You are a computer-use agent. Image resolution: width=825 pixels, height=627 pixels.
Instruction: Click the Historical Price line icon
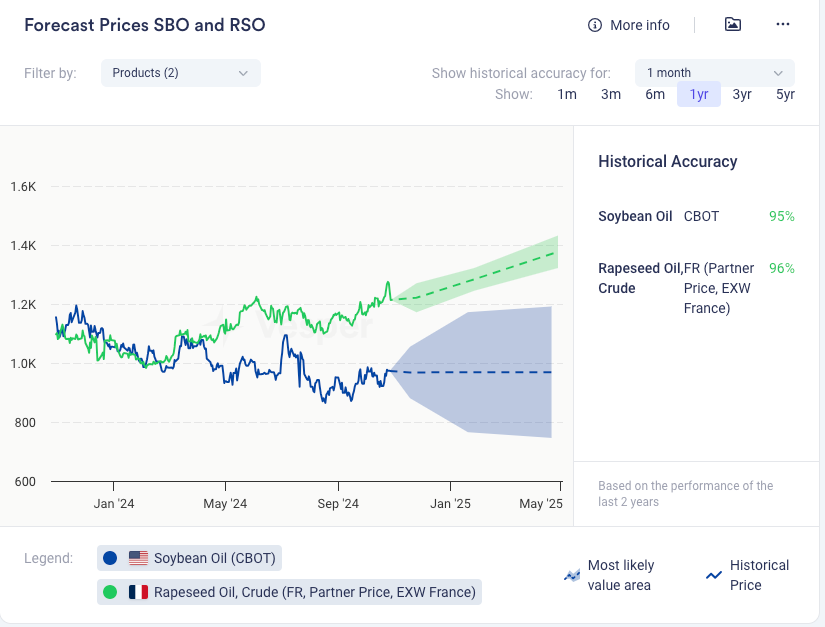[714, 575]
